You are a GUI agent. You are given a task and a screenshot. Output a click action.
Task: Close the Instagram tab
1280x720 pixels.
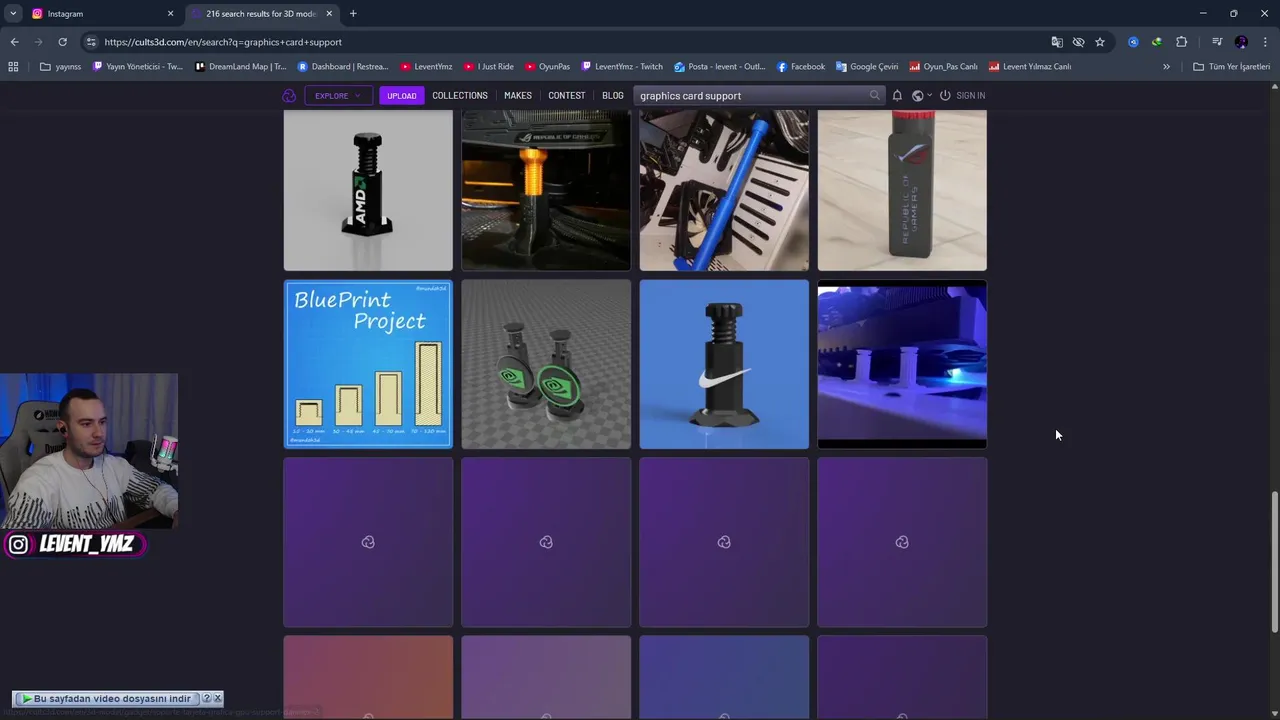(x=170, y=14)
